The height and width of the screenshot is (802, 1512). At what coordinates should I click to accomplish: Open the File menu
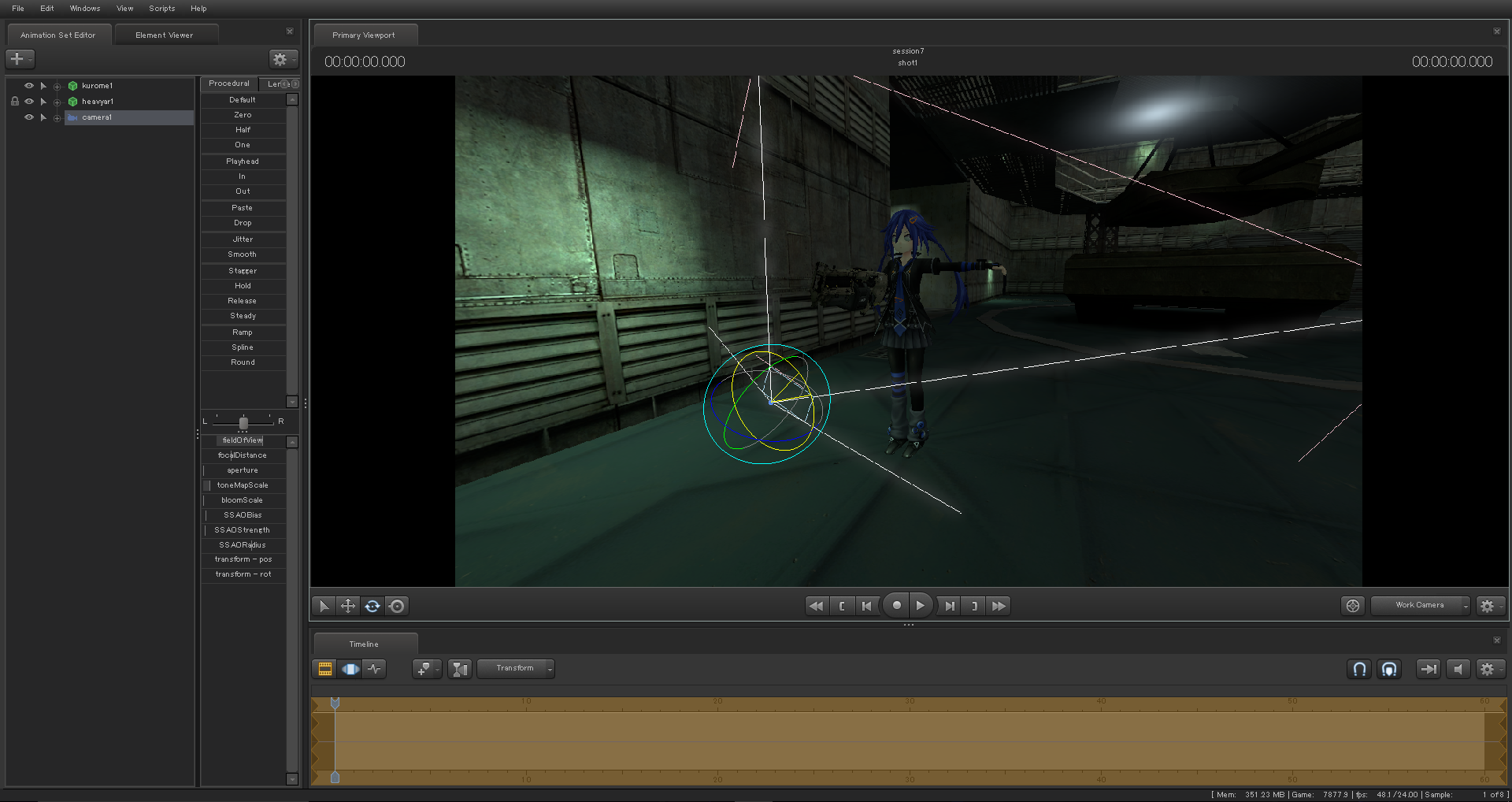click(18, 9)
